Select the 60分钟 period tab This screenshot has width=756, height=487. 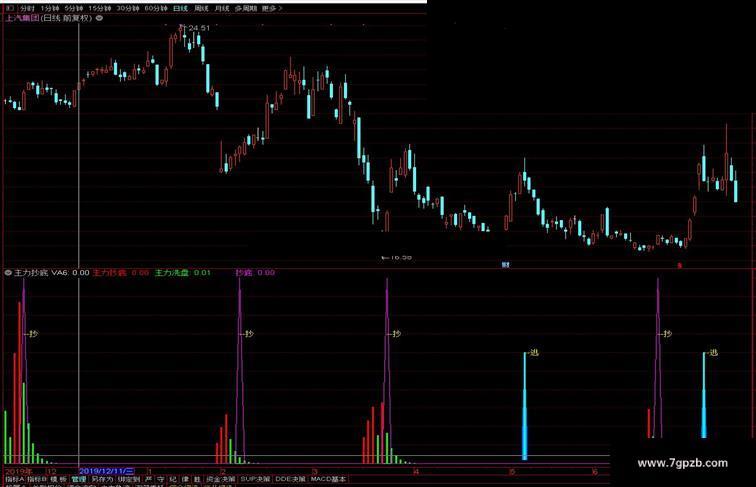click(x=156, y=8)
